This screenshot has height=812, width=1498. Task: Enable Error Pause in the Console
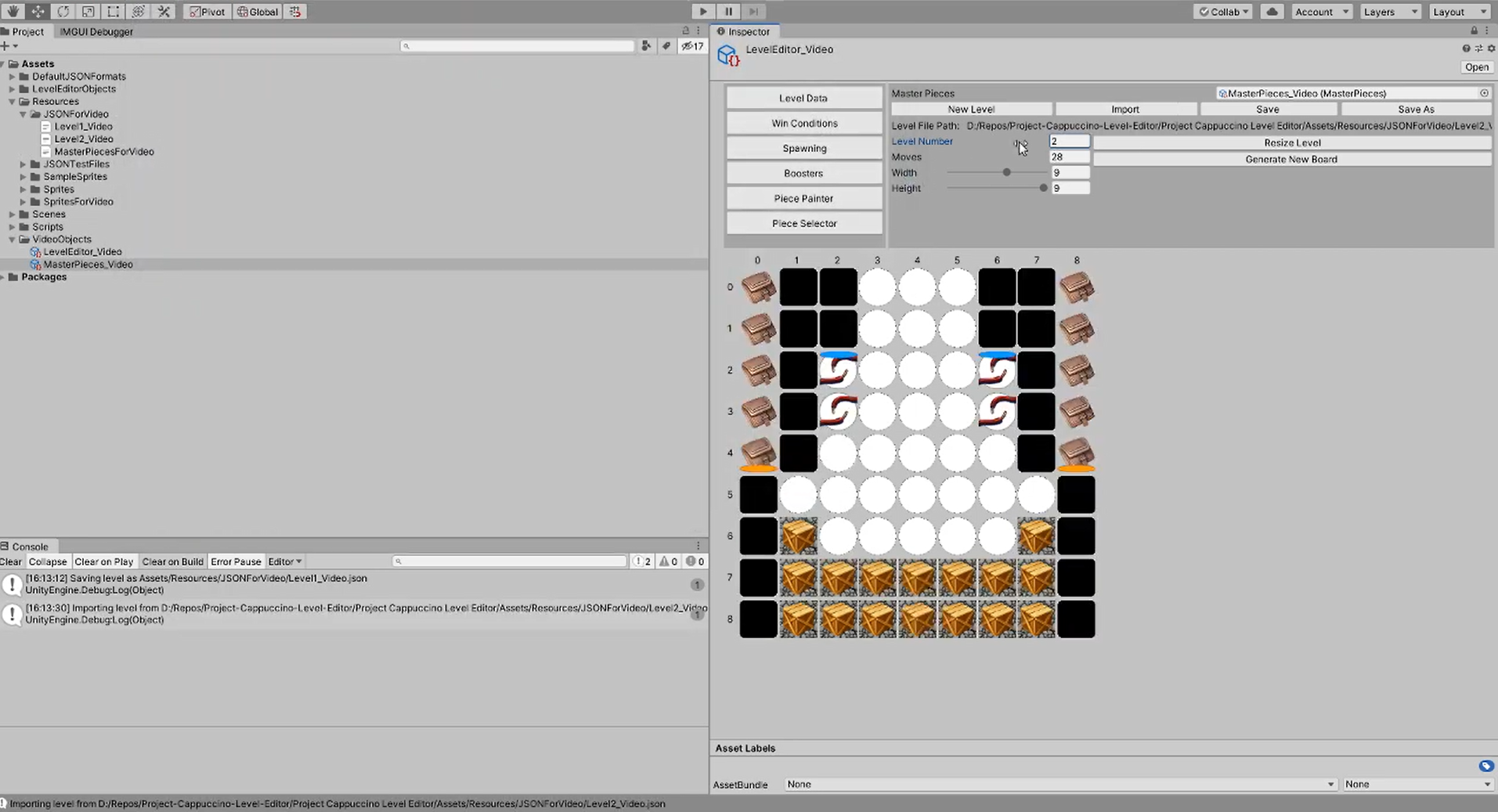tap(236, 561)
